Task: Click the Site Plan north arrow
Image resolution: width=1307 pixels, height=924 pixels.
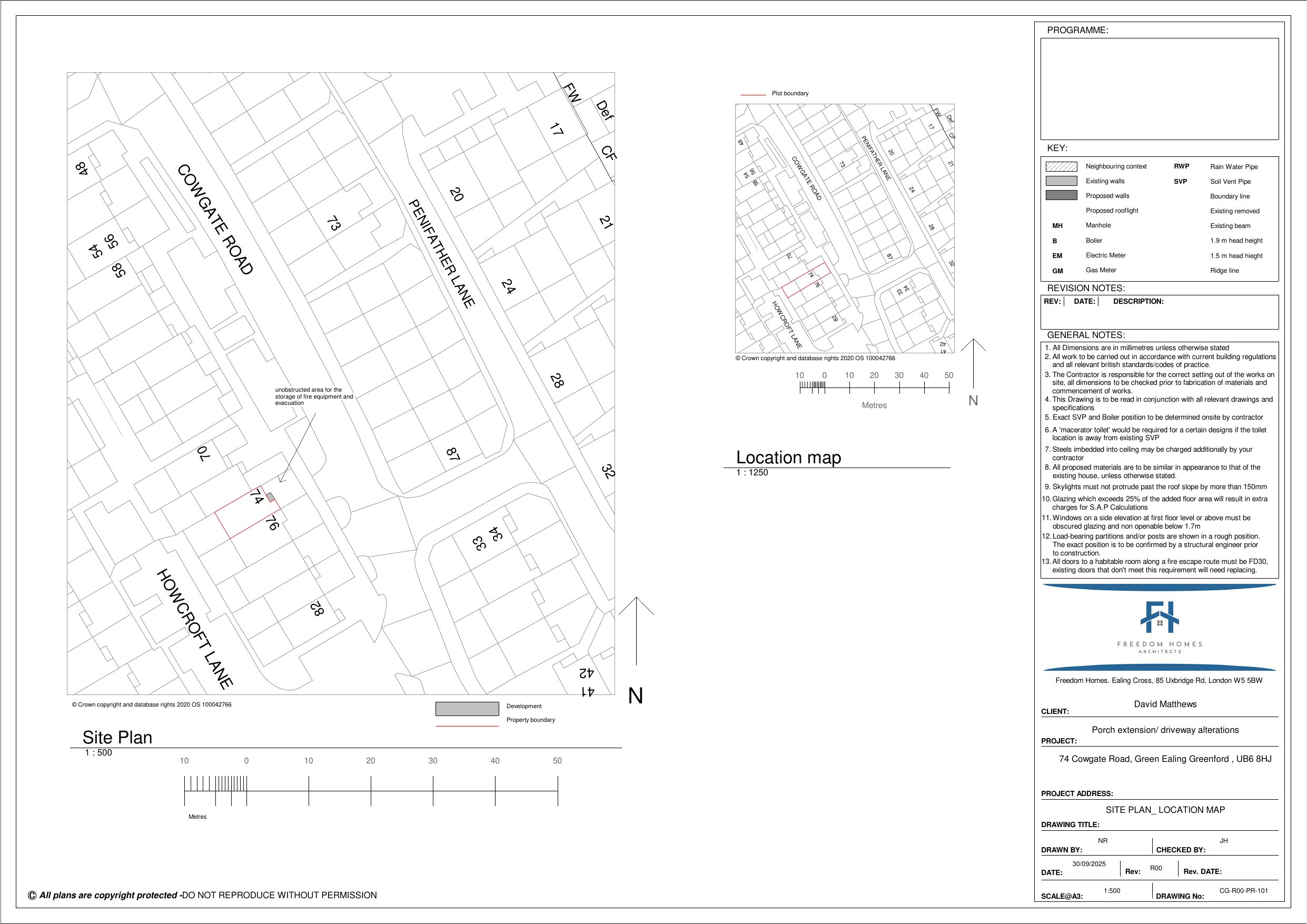Action: 636,632
